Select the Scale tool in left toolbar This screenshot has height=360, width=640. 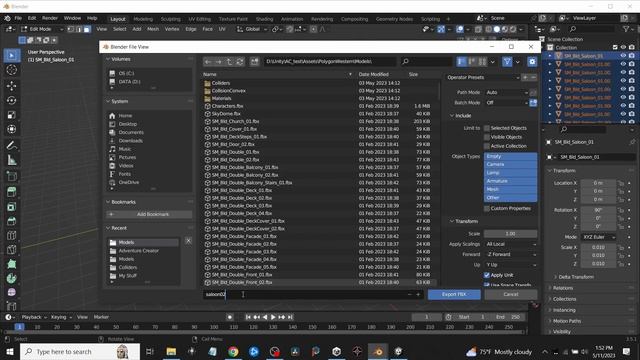click(x=12, y=115)
